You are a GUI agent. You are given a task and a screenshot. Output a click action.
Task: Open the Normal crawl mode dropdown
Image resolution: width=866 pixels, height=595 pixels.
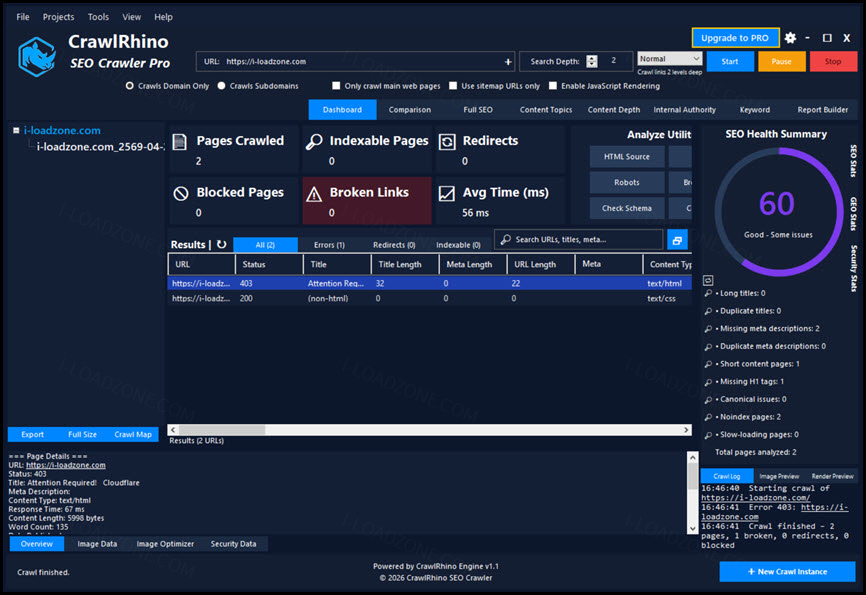tap(669, 59)
